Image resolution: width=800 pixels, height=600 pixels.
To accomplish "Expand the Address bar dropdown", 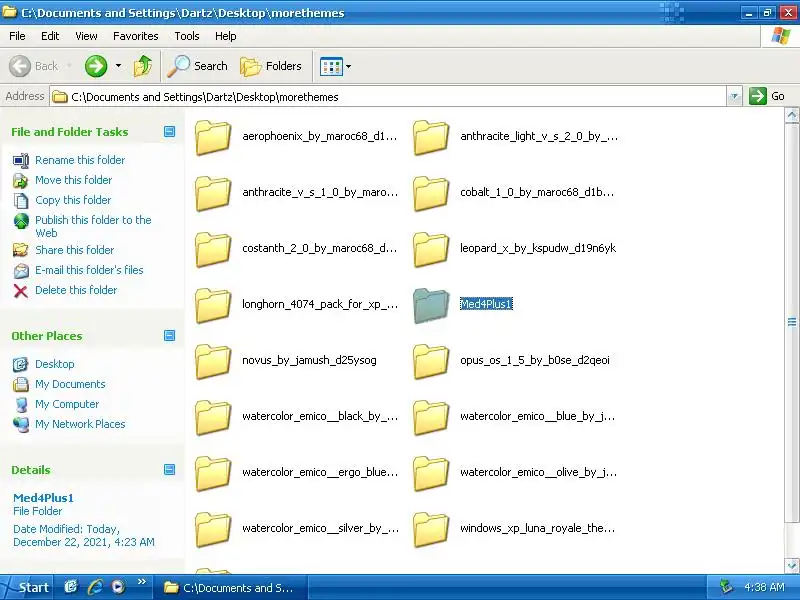I will (734, 96).
